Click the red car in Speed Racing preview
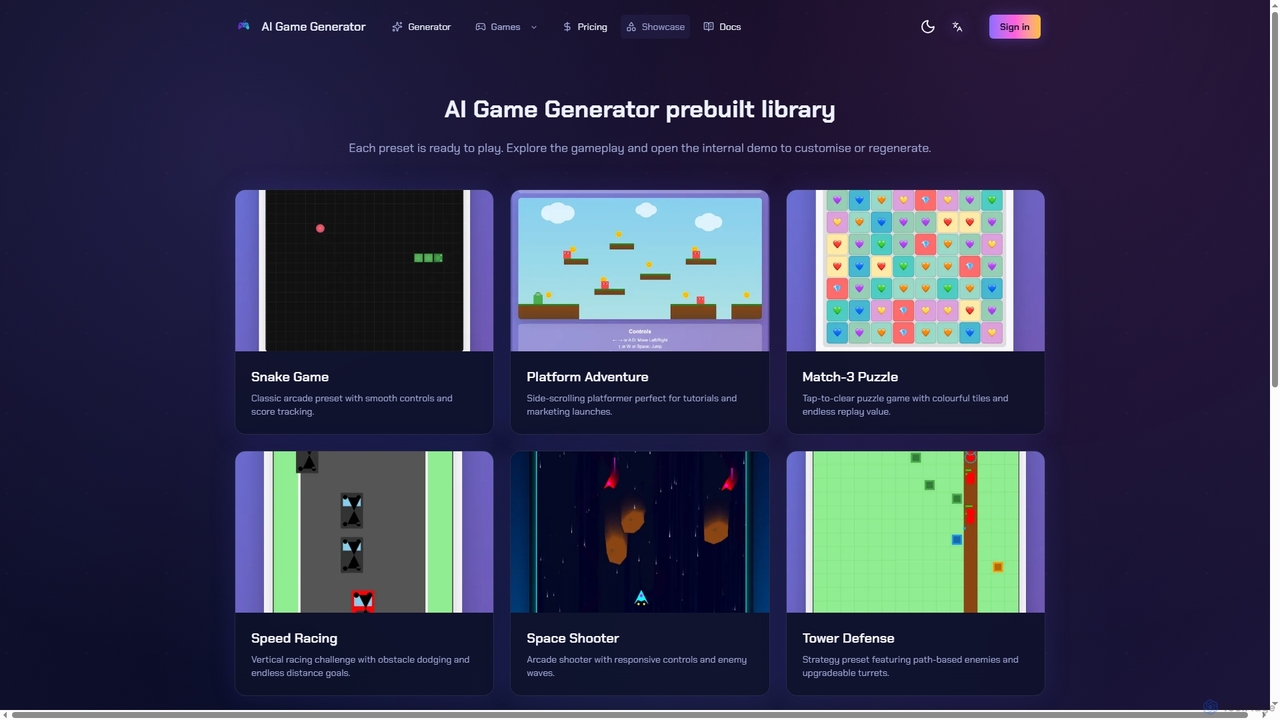Viewport: 1280px width, 720px height. click(x=363, y=600)
